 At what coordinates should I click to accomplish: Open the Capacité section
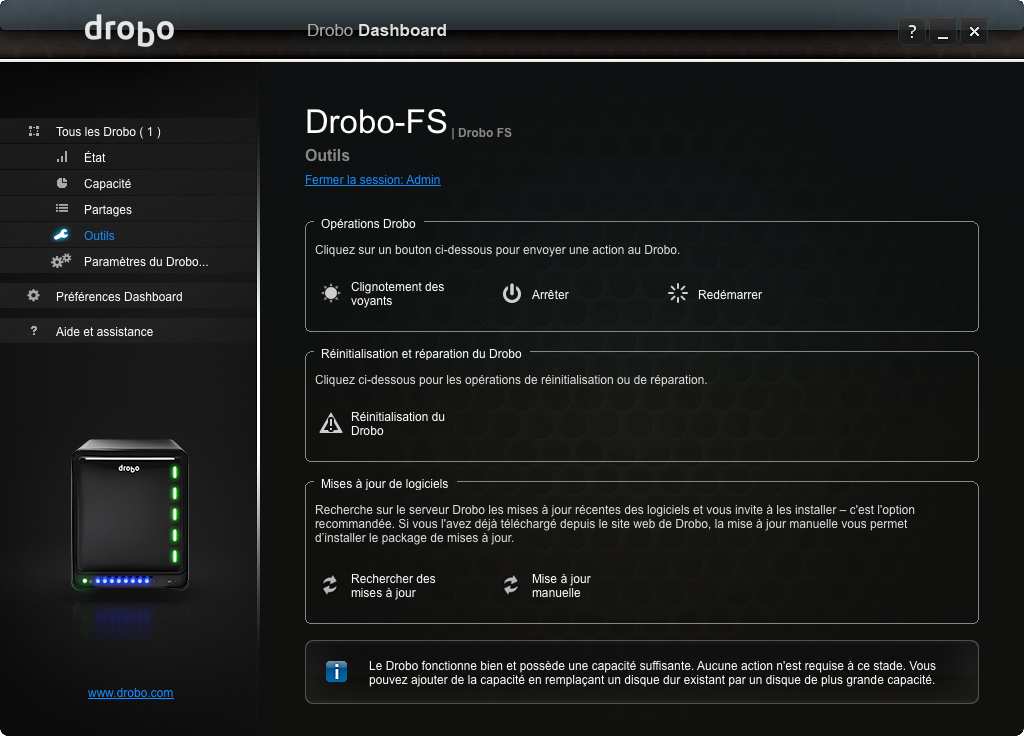point(107,184)
